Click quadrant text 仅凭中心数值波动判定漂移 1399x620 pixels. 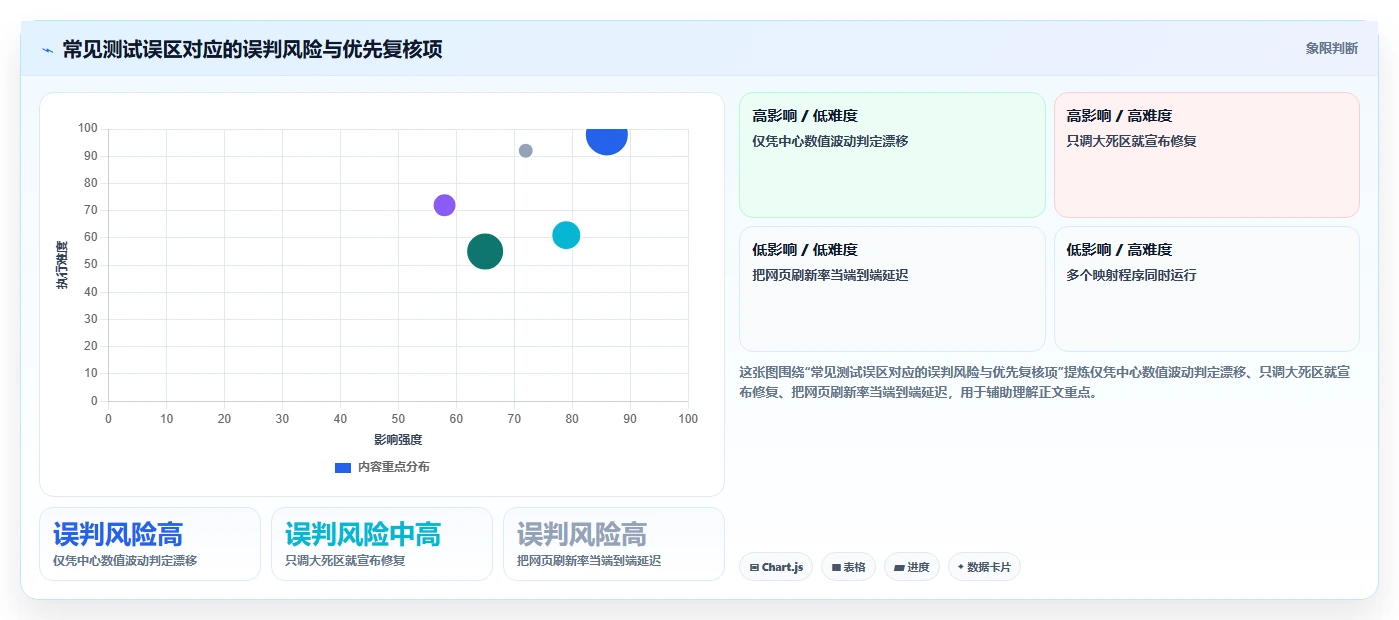pyautogui.click(x=830, y=141)
